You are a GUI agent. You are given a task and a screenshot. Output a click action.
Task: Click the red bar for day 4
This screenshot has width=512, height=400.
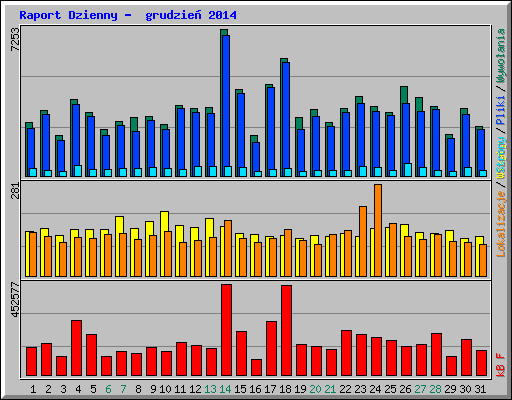click(76, 348)
